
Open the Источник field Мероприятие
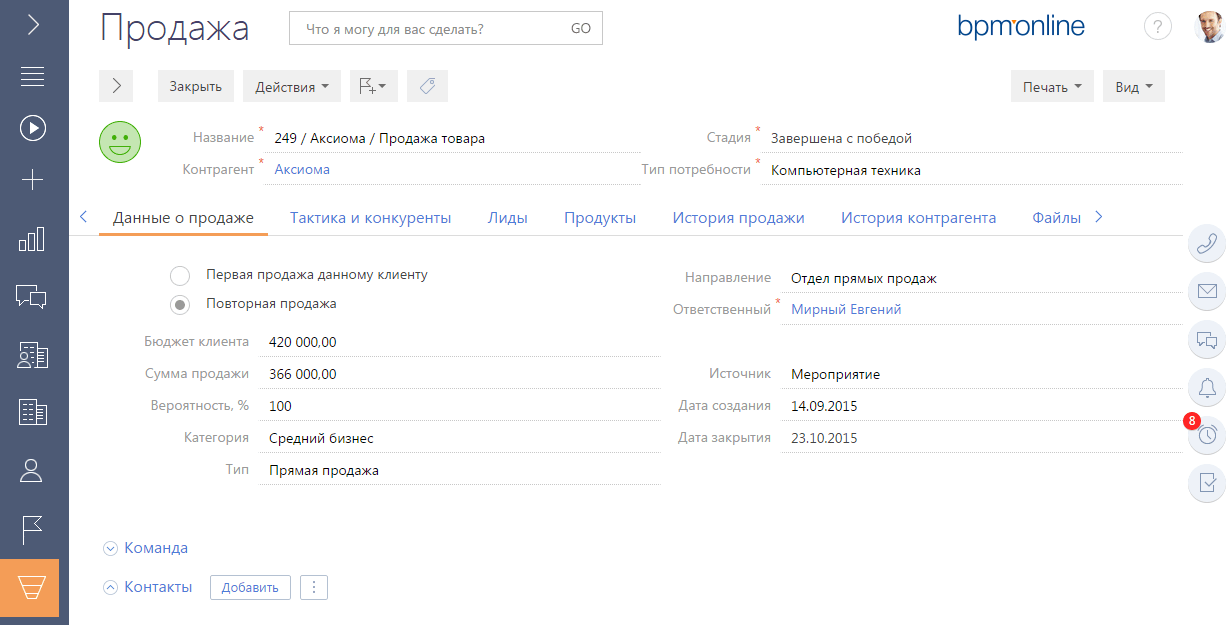click(x=981, y=374)
